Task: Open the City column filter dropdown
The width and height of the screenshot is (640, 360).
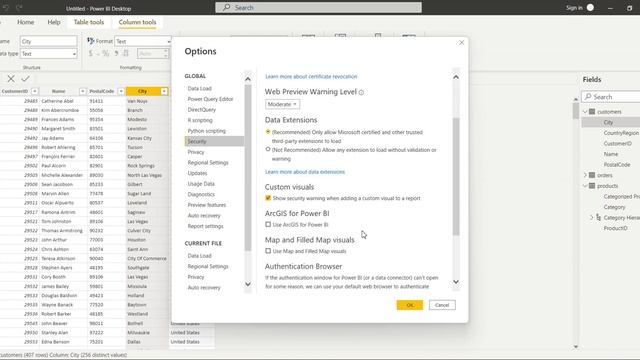Action: 164,91
